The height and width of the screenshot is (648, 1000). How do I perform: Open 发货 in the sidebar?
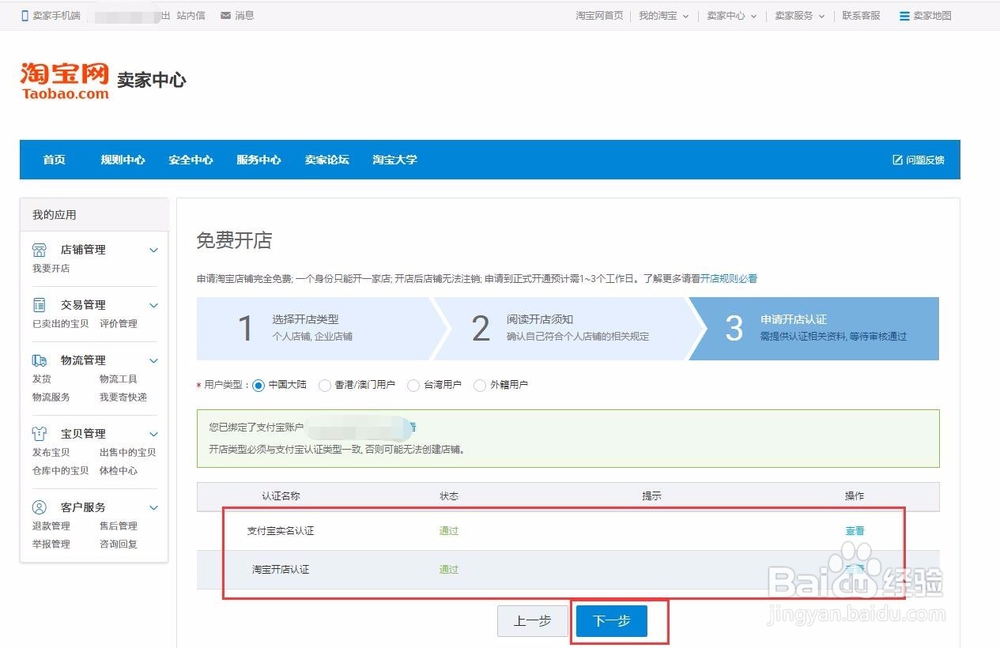click(x=41, y=379)
